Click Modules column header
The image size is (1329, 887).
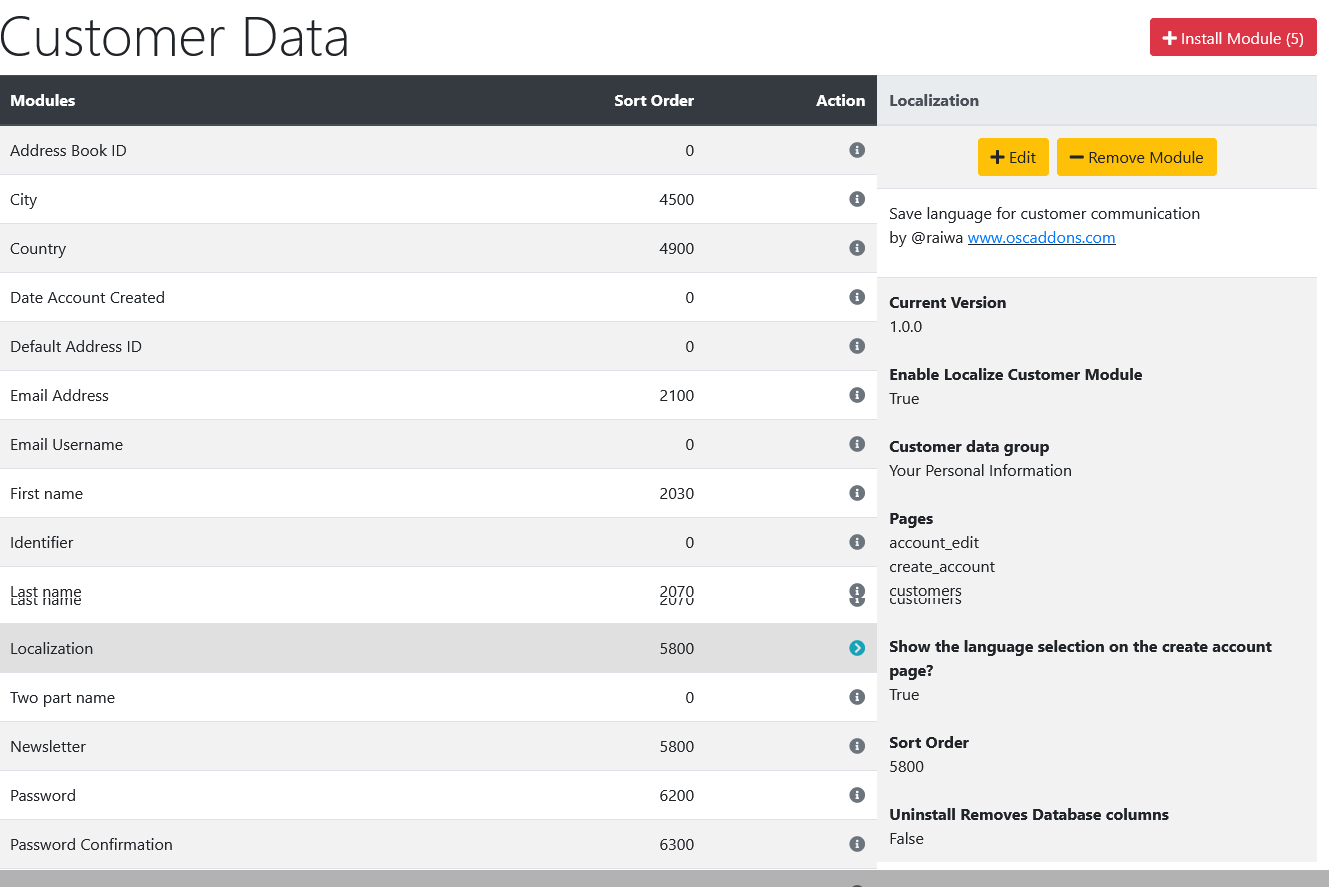tap(42, 100)
